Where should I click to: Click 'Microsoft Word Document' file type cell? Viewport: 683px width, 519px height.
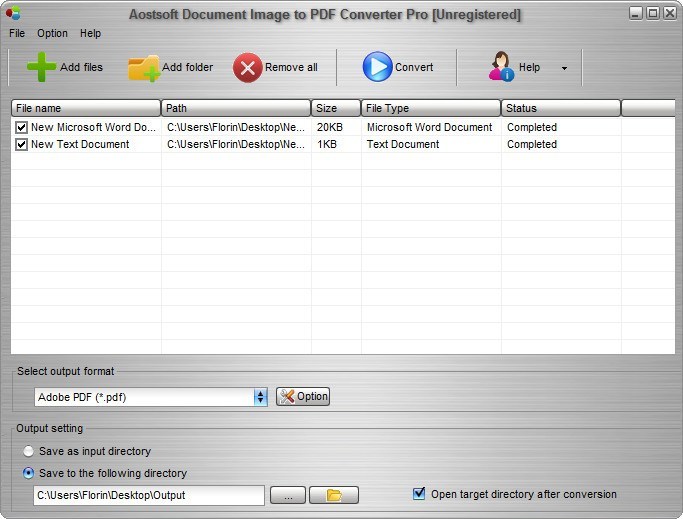point(429,127)
